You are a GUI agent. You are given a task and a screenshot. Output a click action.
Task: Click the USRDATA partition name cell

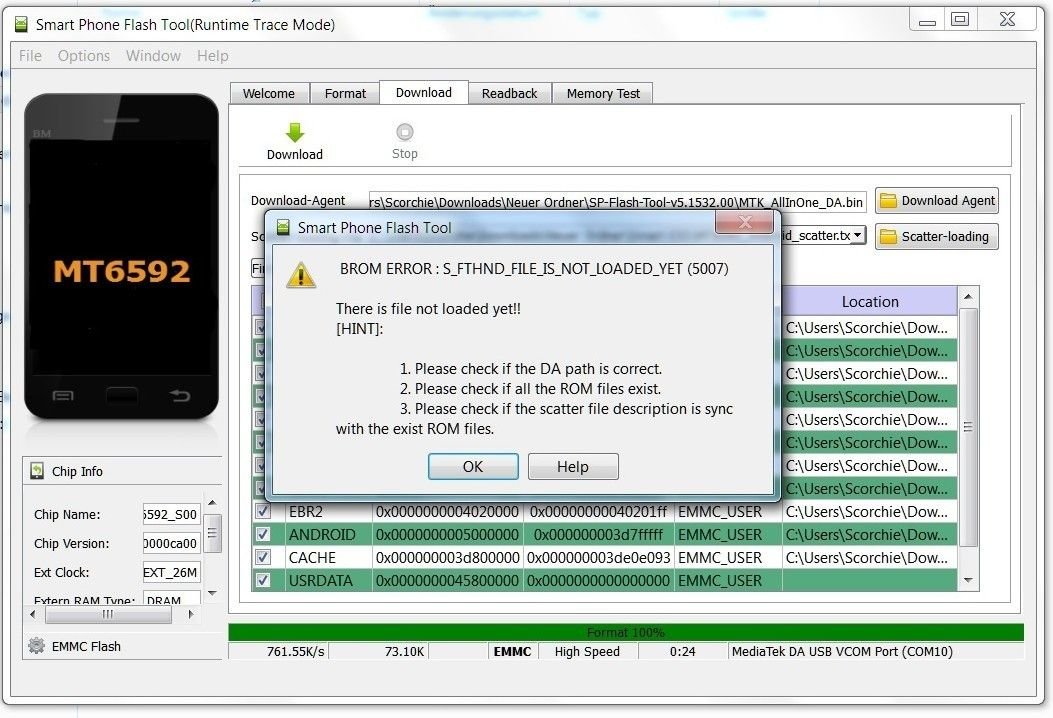point(328,580)
